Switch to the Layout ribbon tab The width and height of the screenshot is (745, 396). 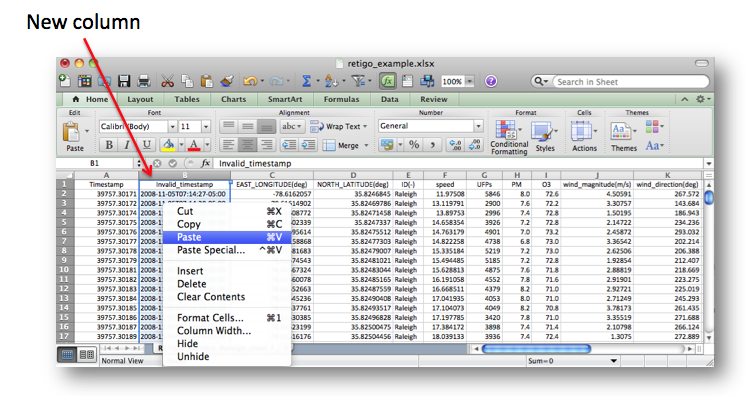pyautogui.click(x=140, y=99)
